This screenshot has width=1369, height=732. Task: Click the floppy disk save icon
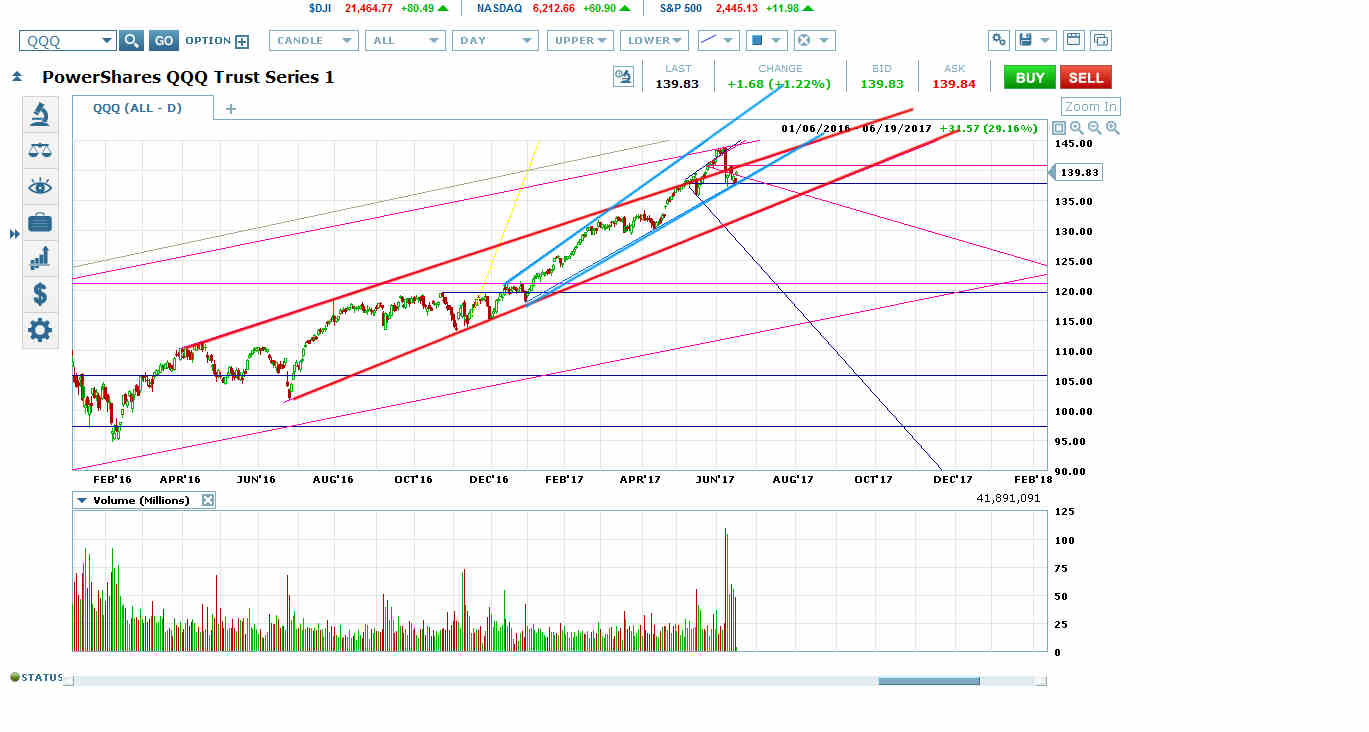[x=1025, y=40]
